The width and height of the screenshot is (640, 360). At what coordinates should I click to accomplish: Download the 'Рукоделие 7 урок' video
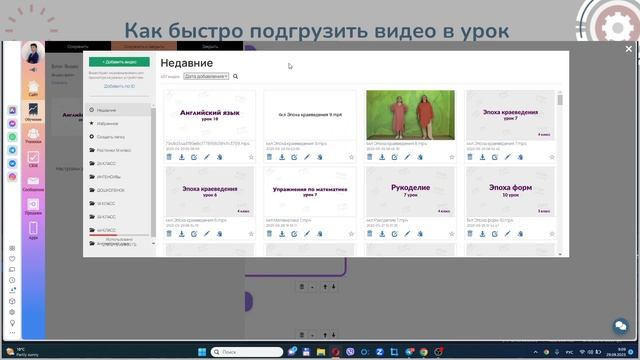tap(382, 234)
